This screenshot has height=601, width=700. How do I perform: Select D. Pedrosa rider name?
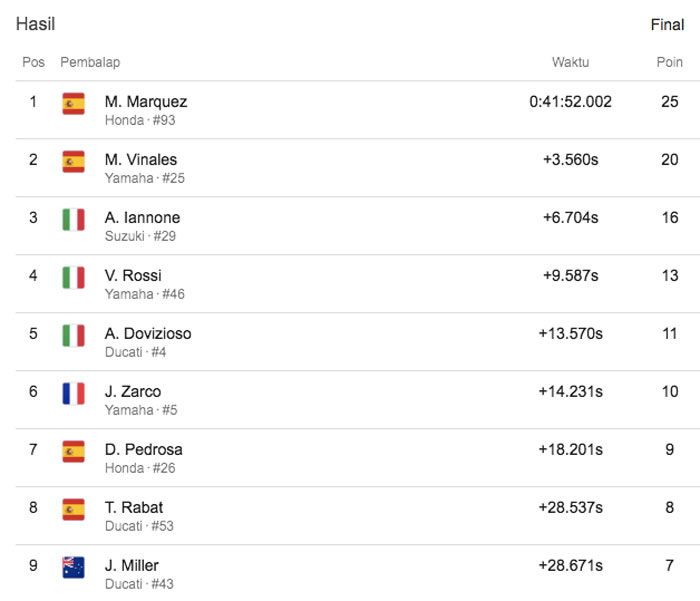pyautogui.click(x=144, y=450)
